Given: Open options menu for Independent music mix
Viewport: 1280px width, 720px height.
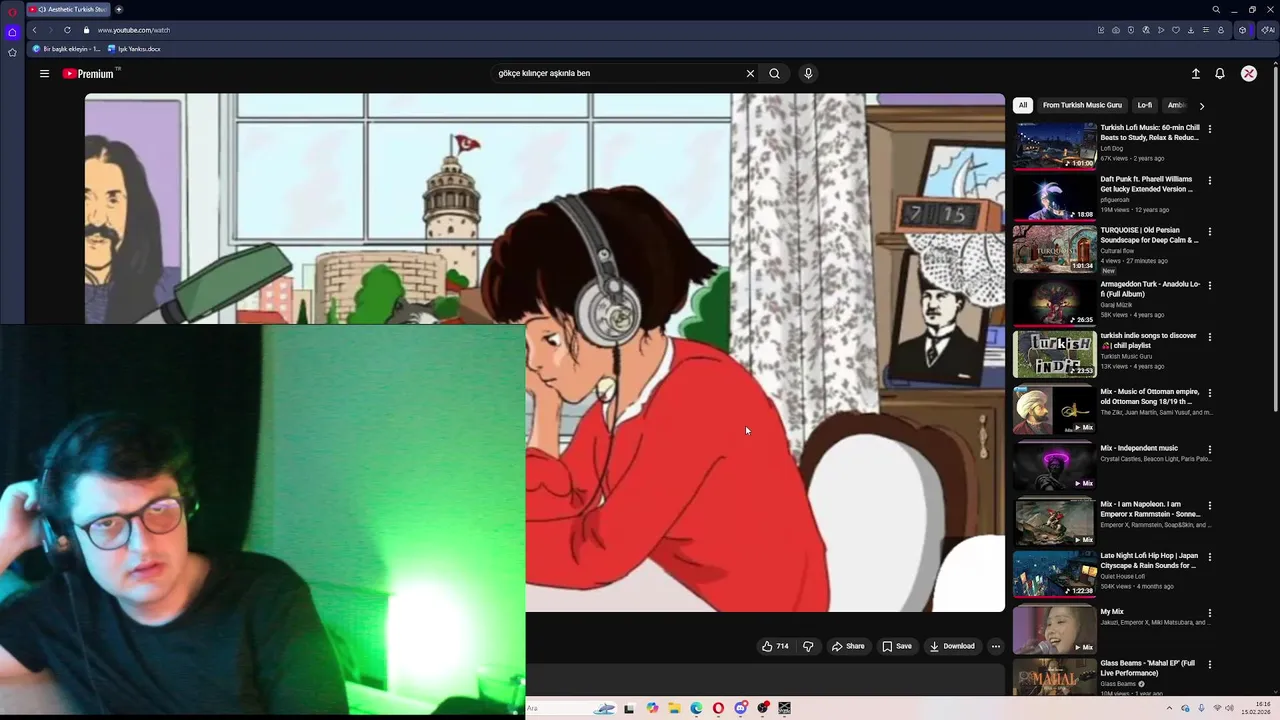Looking at the screenshot, I should click(x=1210, y=450).
